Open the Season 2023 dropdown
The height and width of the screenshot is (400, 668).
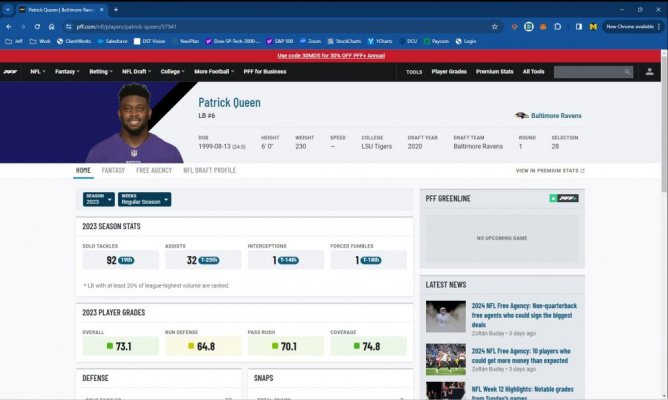pyautogui.click(x=98, y=199)
